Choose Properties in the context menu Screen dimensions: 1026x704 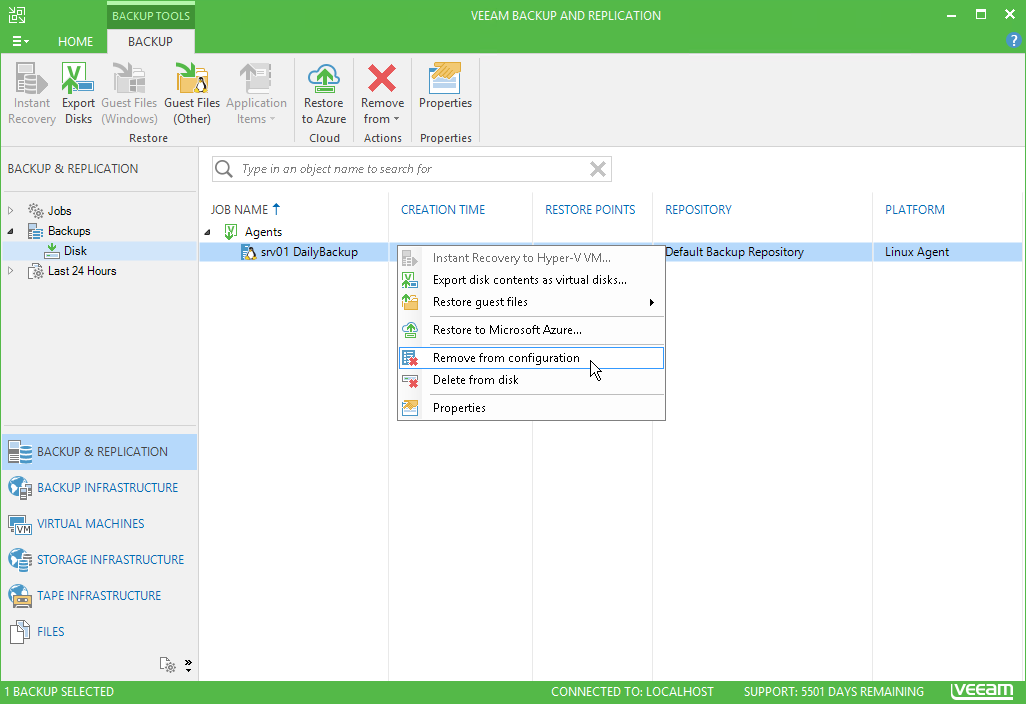[x=531, y=408]
